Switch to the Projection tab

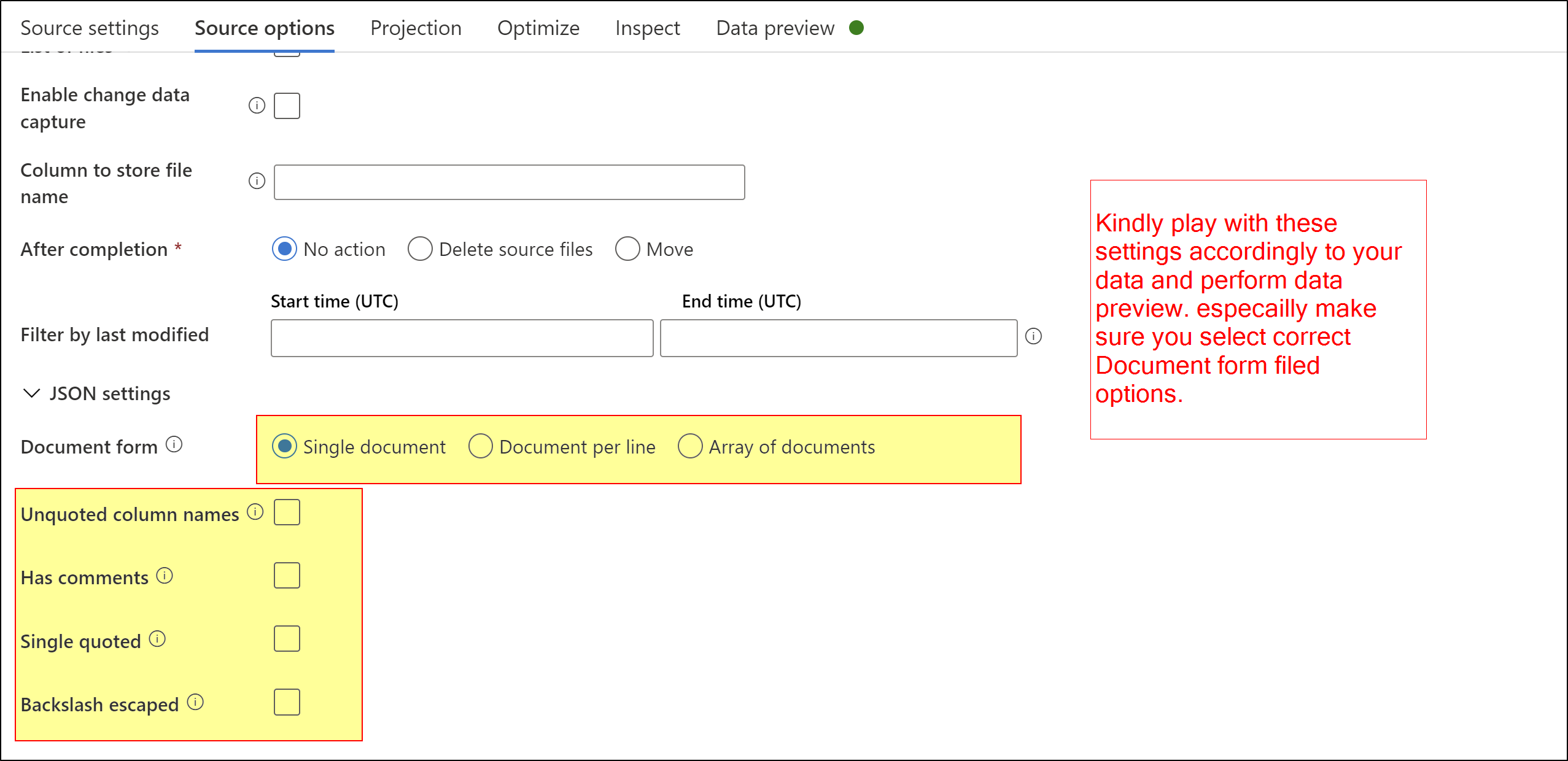pyautogui.click(x=416, y=28)
